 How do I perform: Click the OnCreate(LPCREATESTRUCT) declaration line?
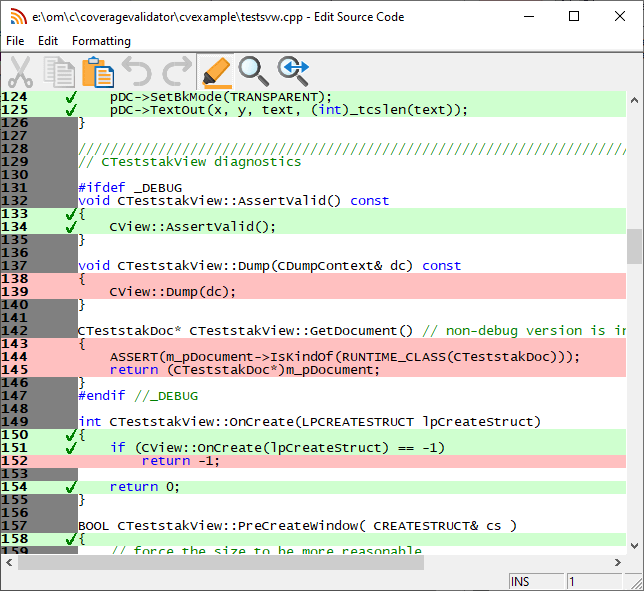point(310,422)
